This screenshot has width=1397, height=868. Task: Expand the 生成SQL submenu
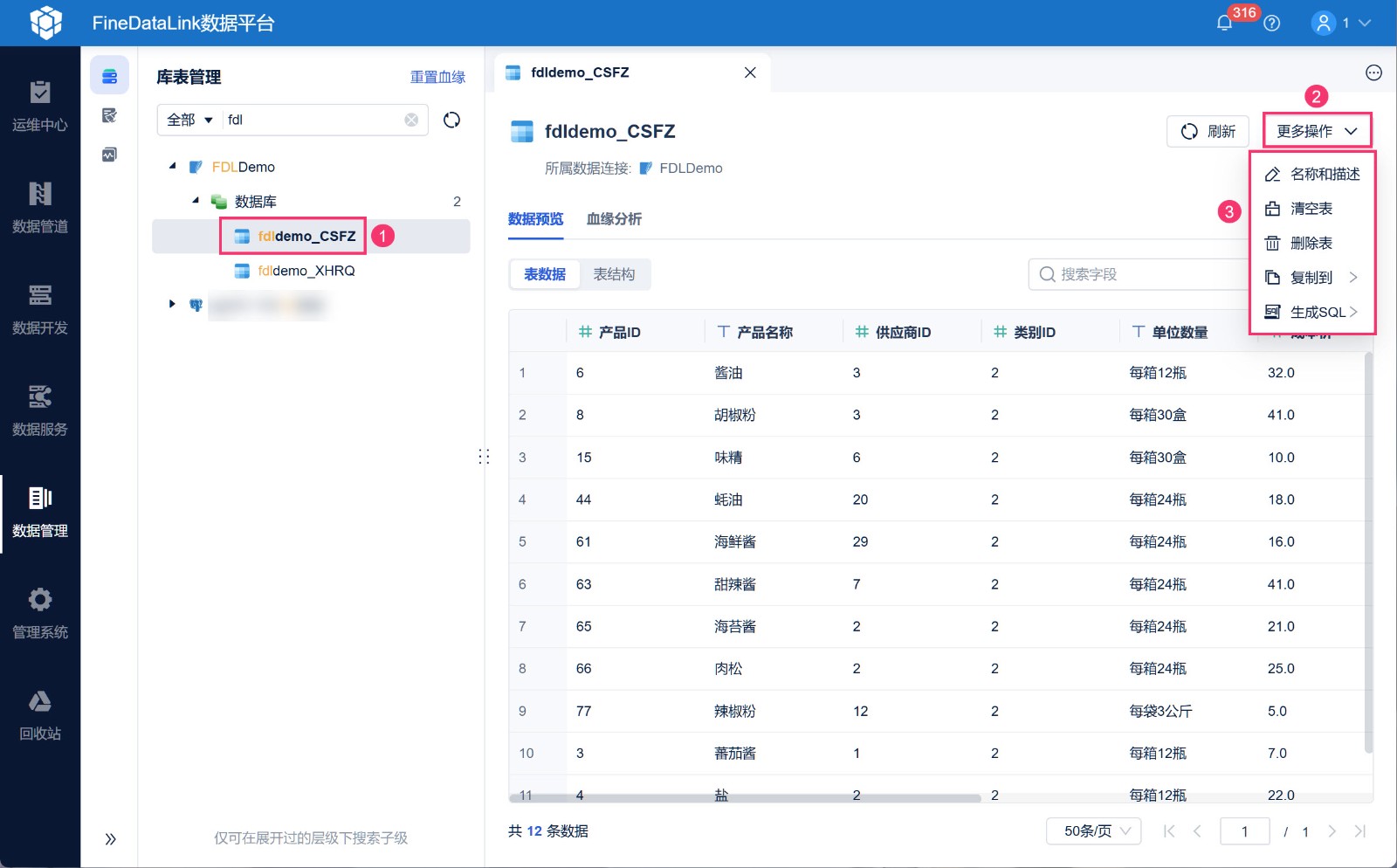(1312, 312)
